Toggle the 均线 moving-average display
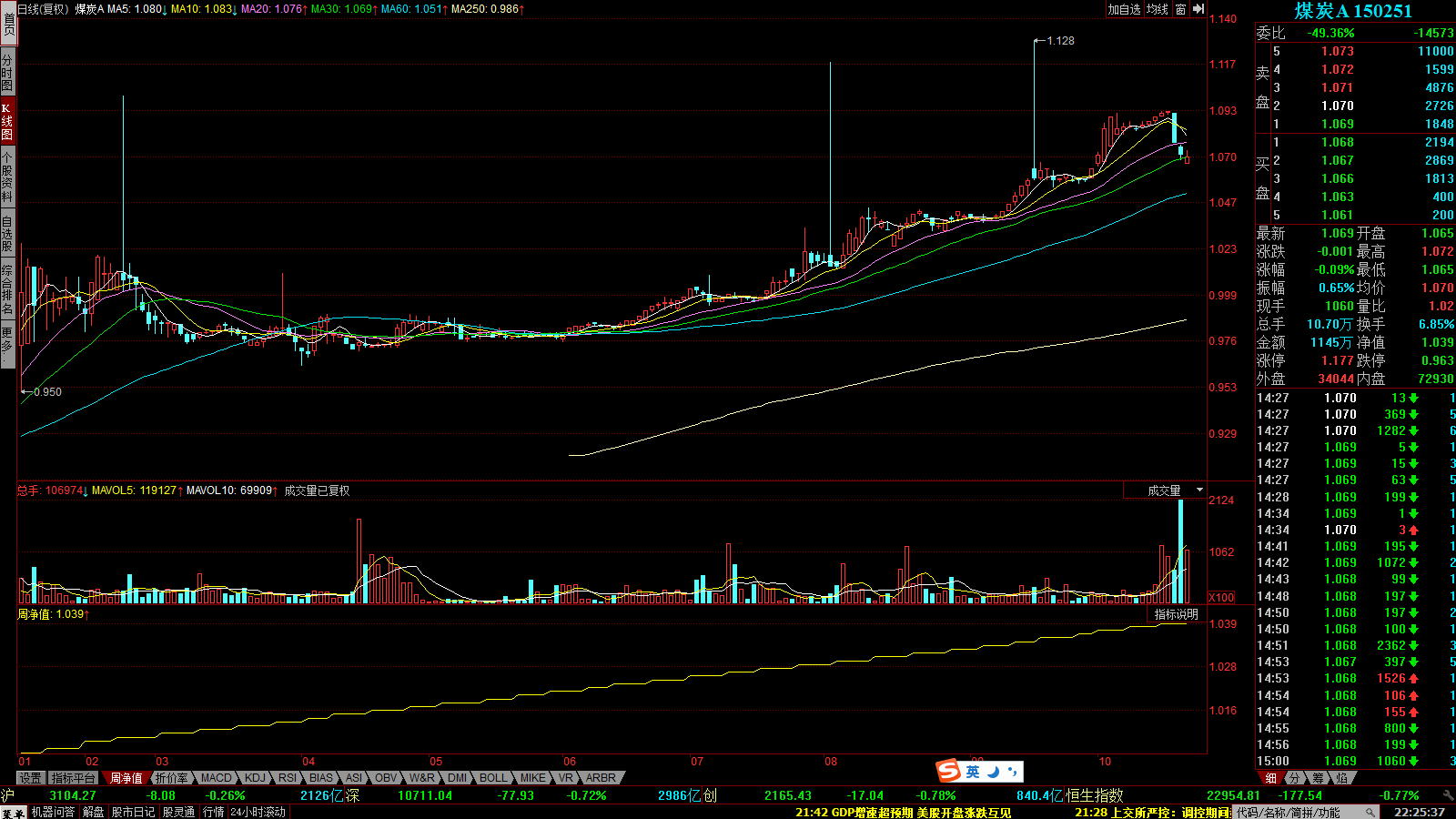The image size is (1456, 819). click(1158, 9)
